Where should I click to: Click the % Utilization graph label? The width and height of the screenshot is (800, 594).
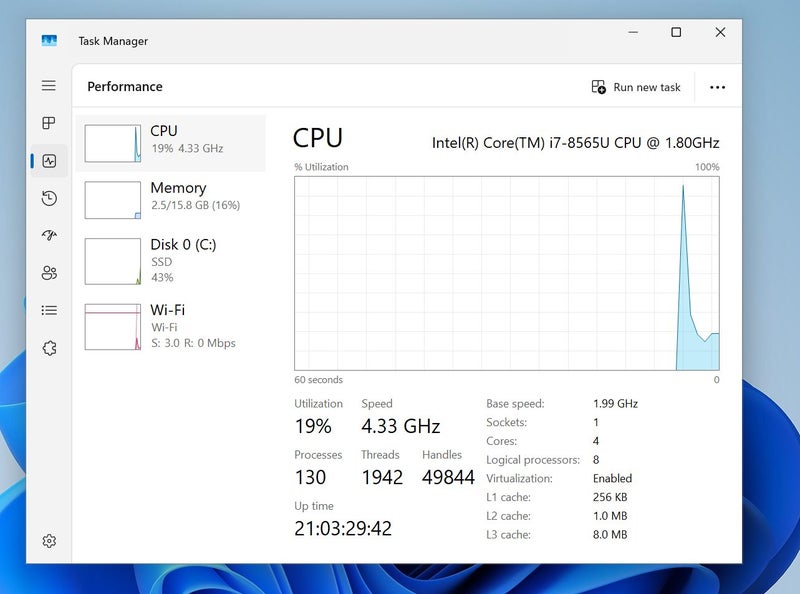(321, 167)
